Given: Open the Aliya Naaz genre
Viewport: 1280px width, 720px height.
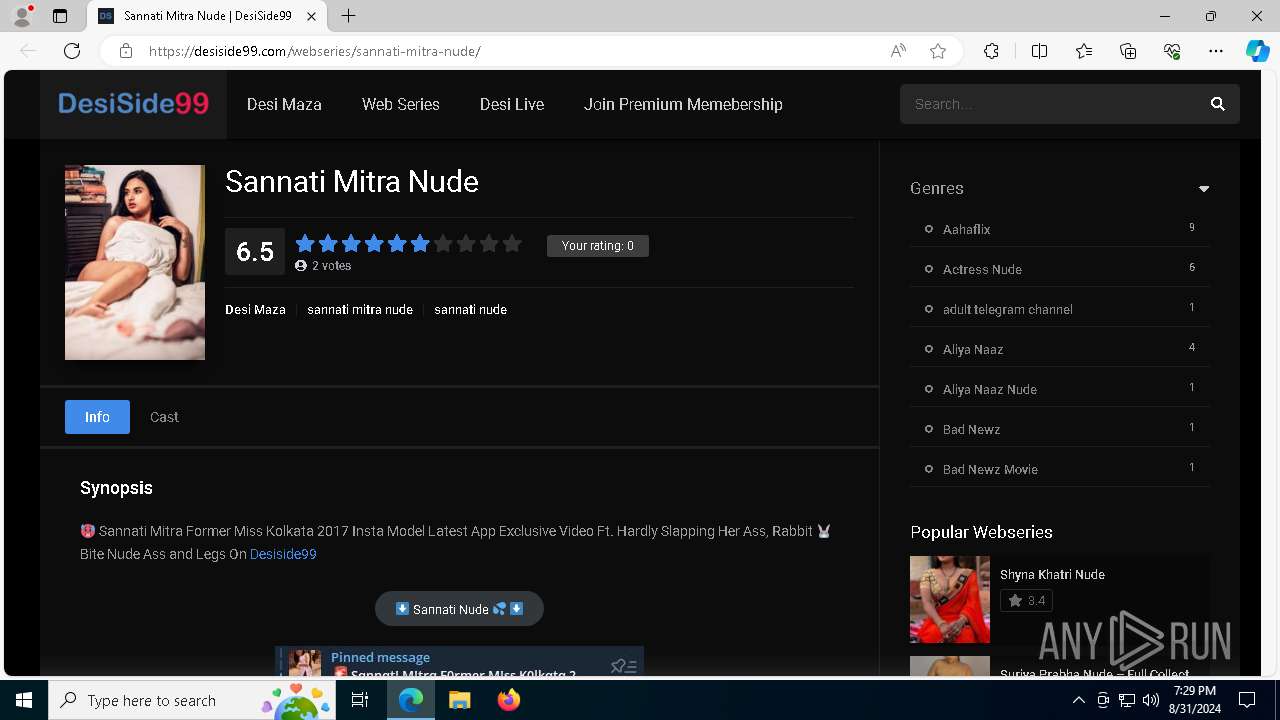Looking at the screenshot, I should 972,349.
